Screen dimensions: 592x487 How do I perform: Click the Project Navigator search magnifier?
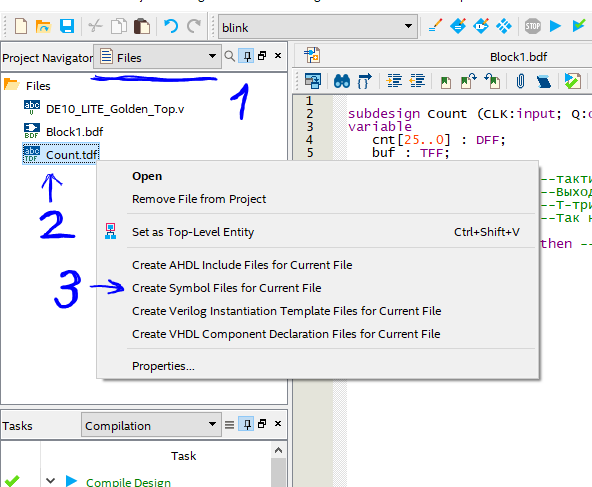pos(229,56)
